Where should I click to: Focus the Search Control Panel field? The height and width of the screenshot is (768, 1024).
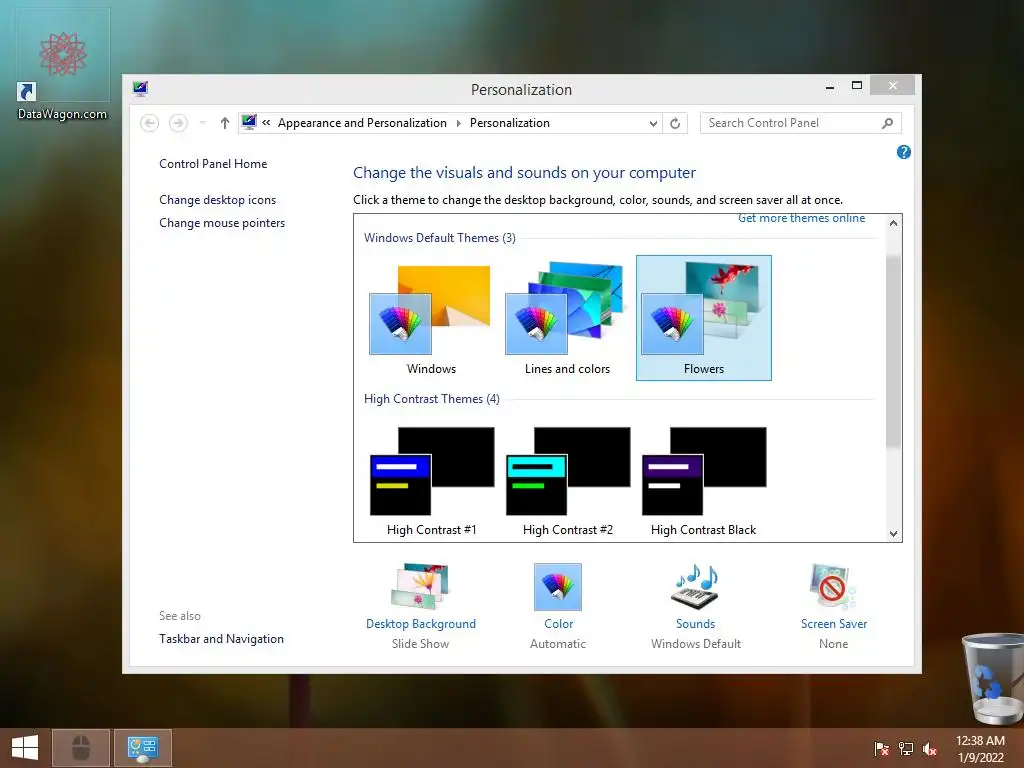801,123
